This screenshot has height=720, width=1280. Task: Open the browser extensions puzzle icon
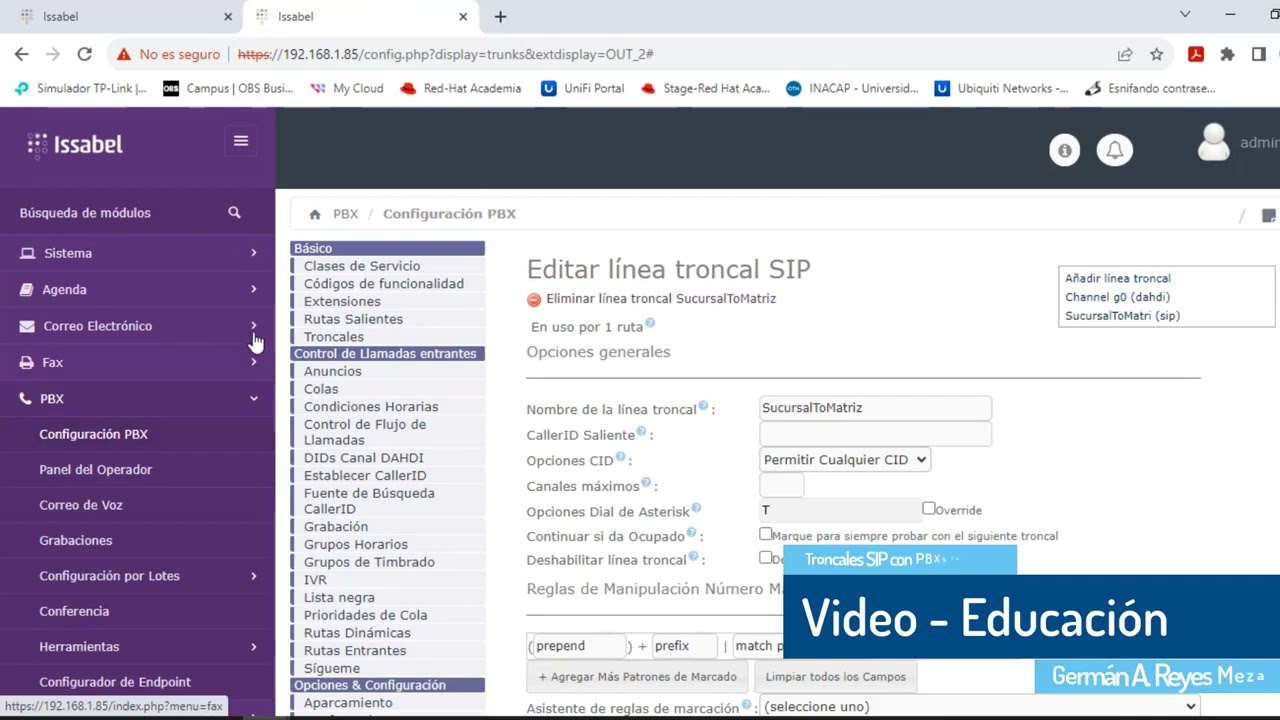pos(1228,54)
